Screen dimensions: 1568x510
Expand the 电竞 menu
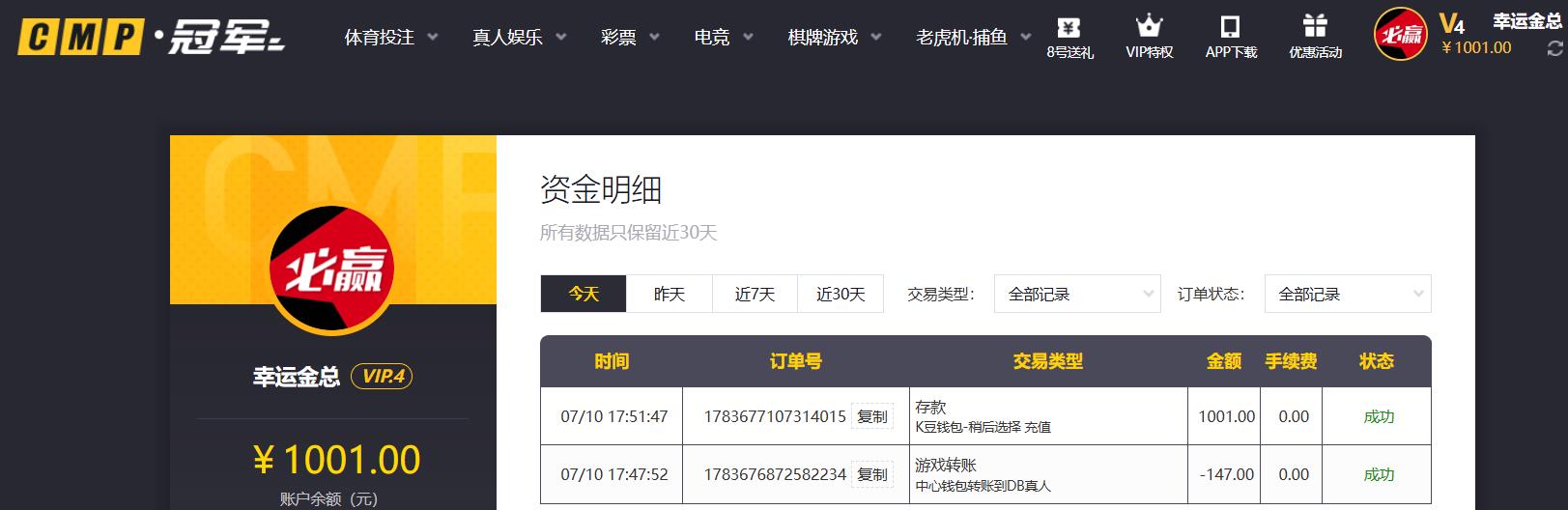724,37
